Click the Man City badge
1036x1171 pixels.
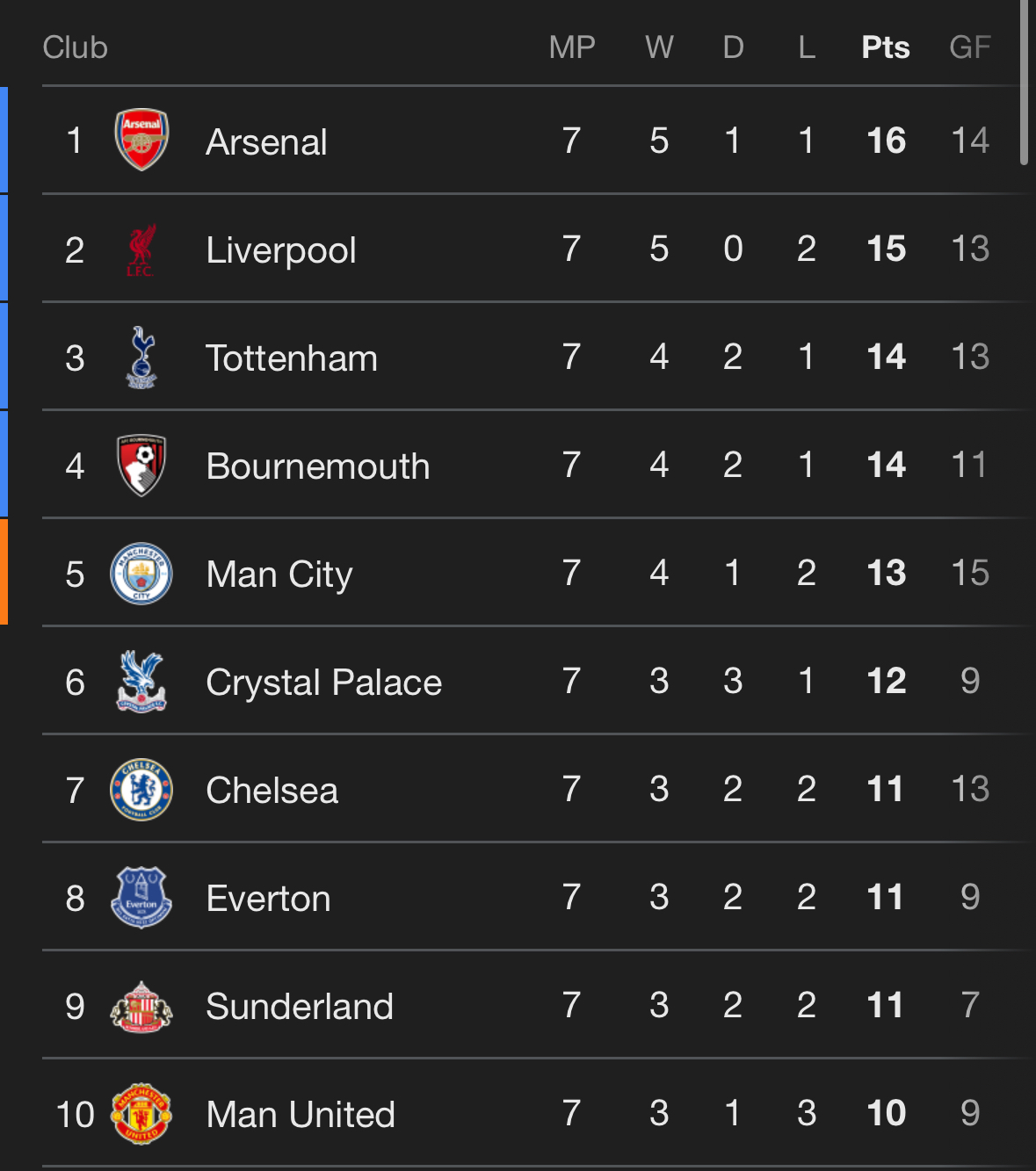point(141,574)
